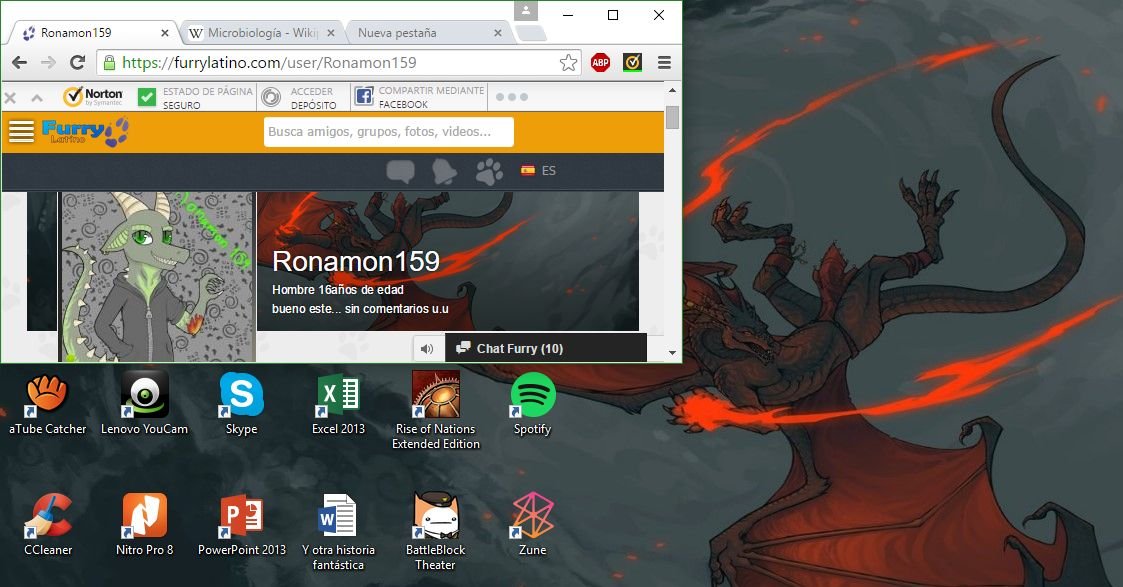Image resolution: width=1123 pixels, height=587 pixels.
Task: Close the Ronamon159 tab
Action: [x=165, y=33]
